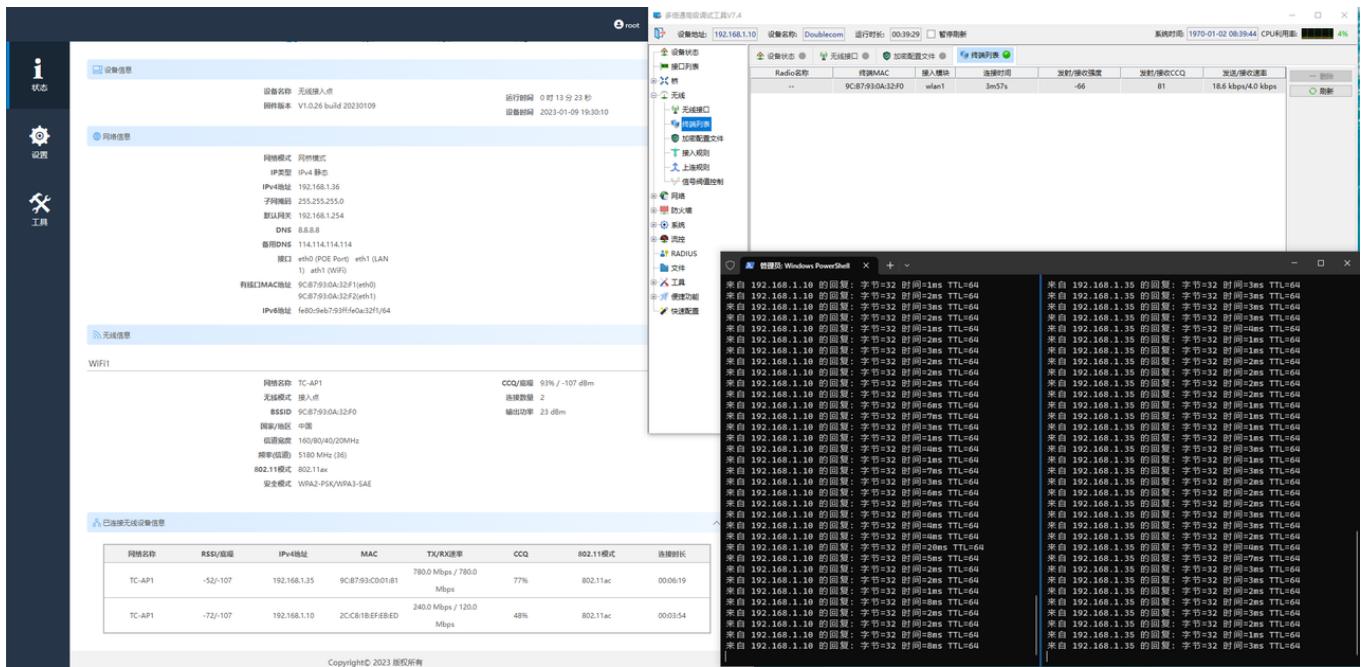This screenshot has width=1362, height=667.
Task: Collapse the 无线 tree node
Action: pos(653,94)
